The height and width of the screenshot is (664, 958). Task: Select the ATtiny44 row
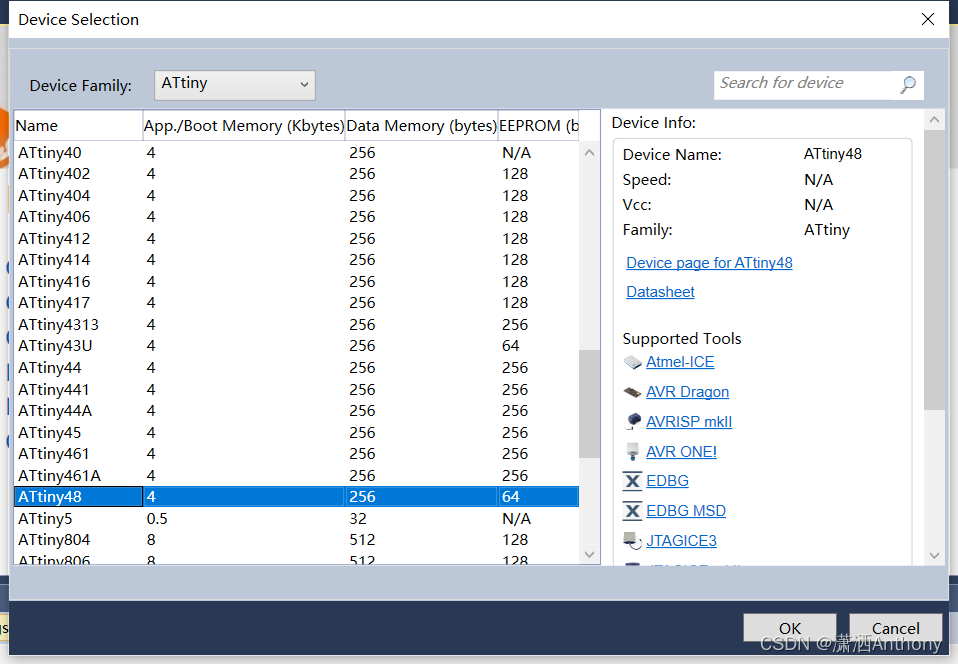pos(296,368)
